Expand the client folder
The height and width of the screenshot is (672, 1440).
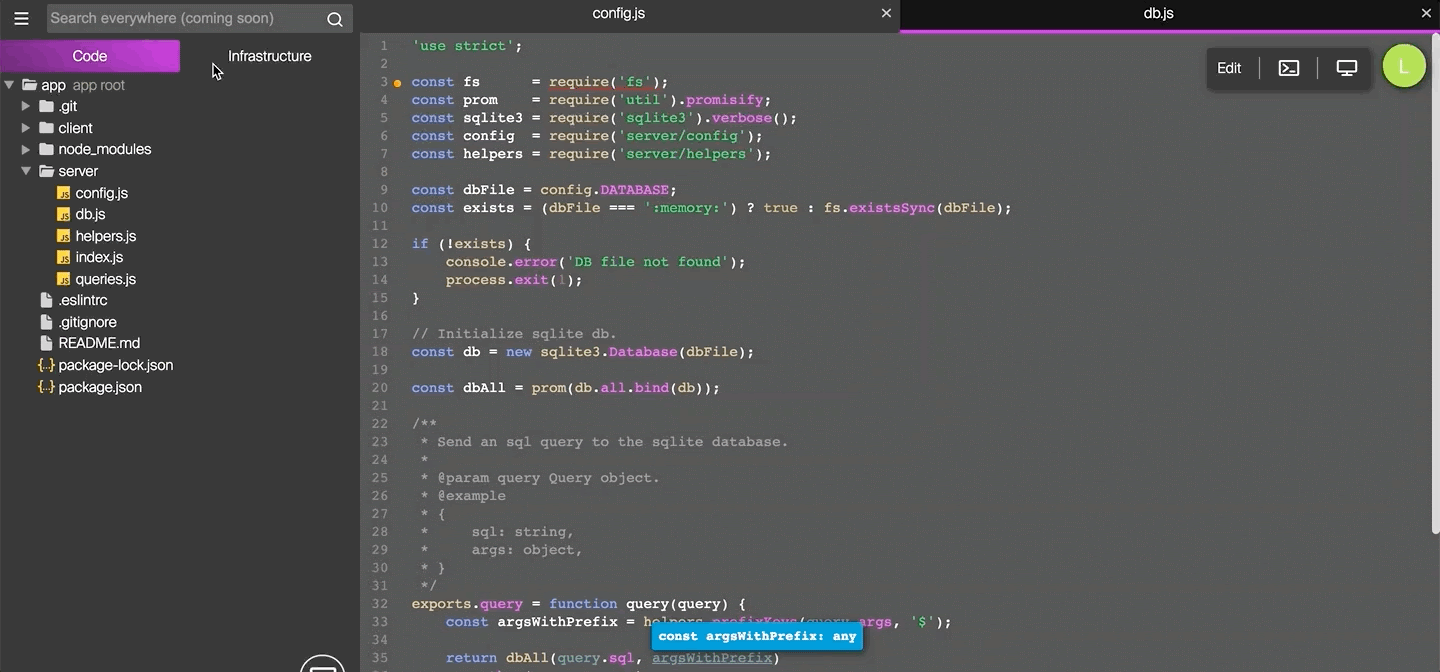pos(26,127)
